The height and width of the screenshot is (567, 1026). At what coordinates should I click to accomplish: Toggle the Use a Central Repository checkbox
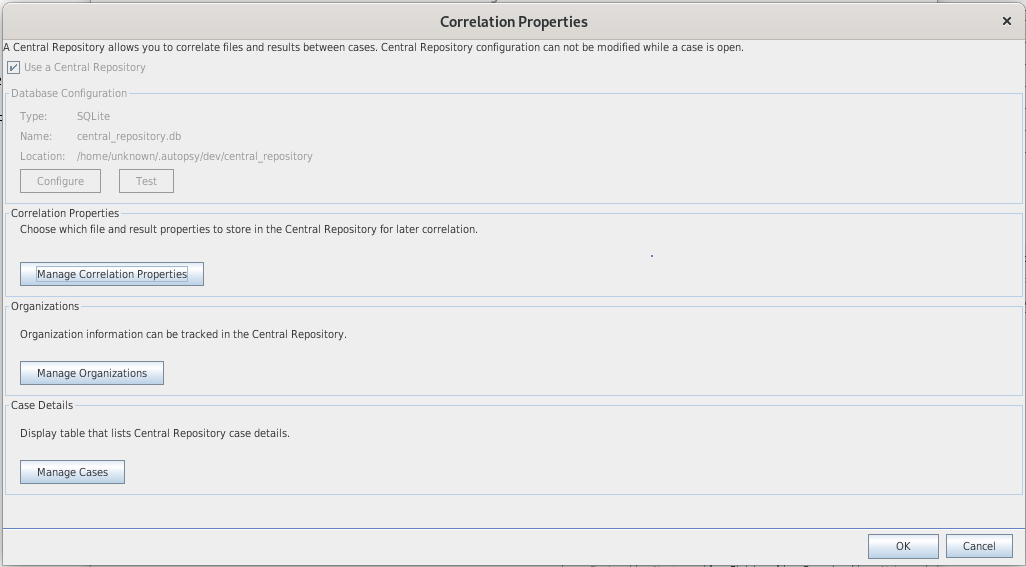[14, 68]
